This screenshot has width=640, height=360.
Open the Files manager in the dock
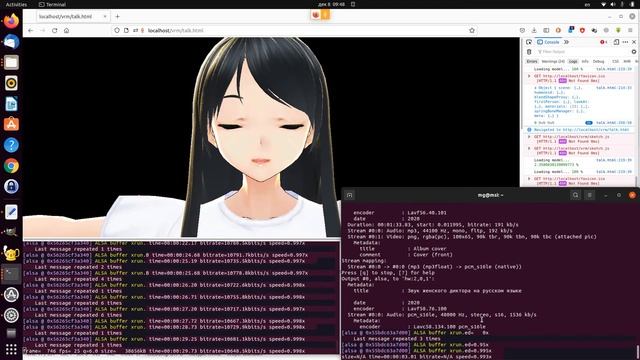point(11,62)
